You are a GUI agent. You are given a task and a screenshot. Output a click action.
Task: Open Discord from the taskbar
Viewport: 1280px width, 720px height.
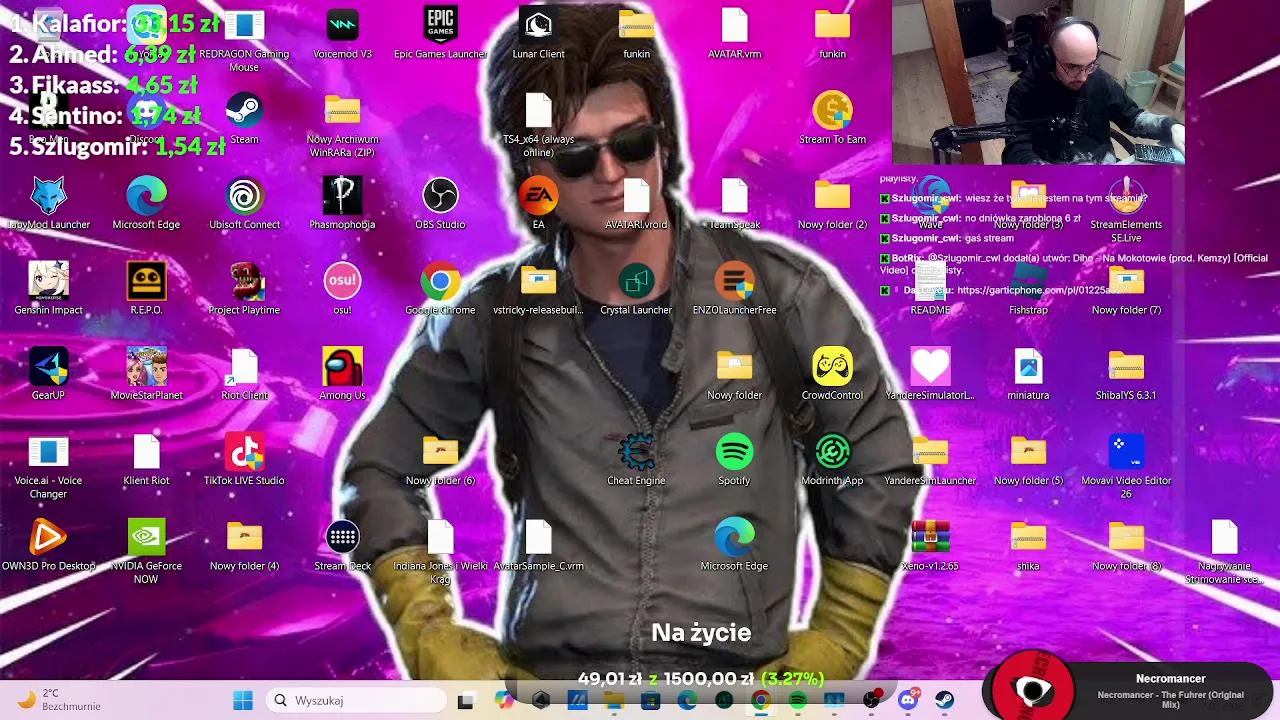click(908, 700)
